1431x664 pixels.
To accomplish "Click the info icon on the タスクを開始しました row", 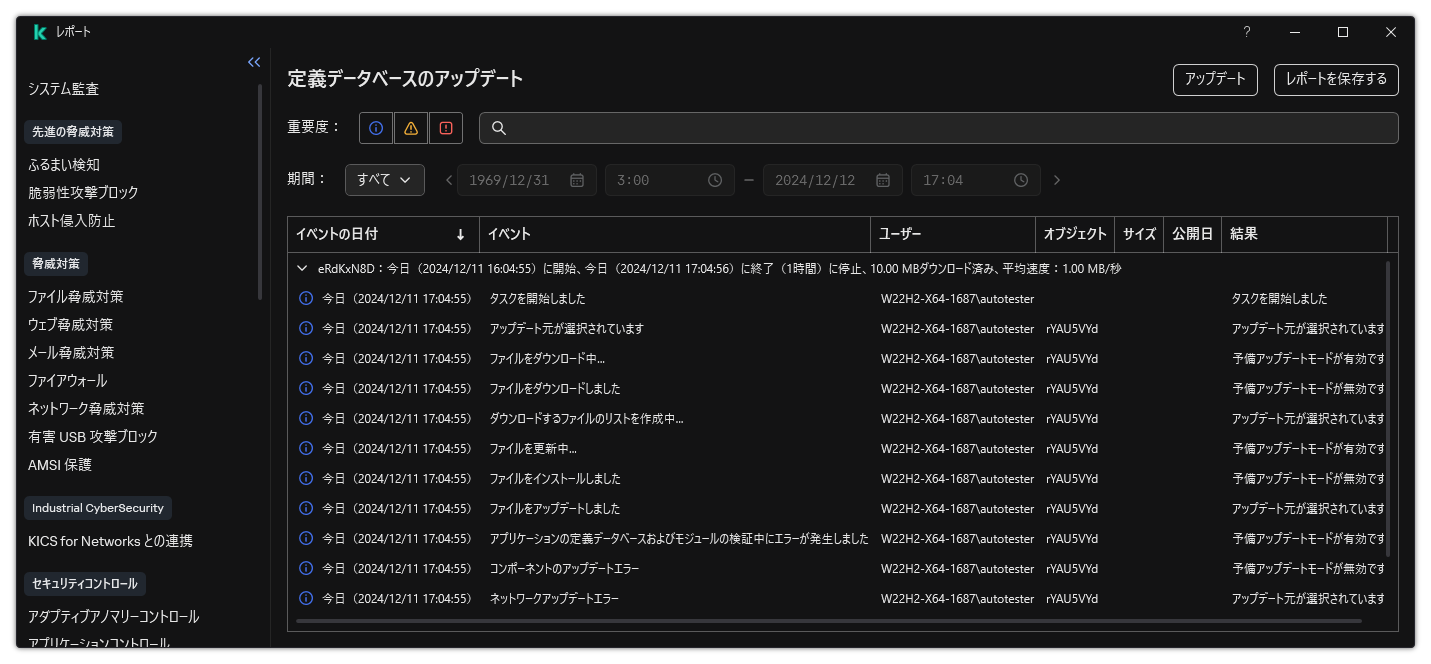I will click(306, 298).
